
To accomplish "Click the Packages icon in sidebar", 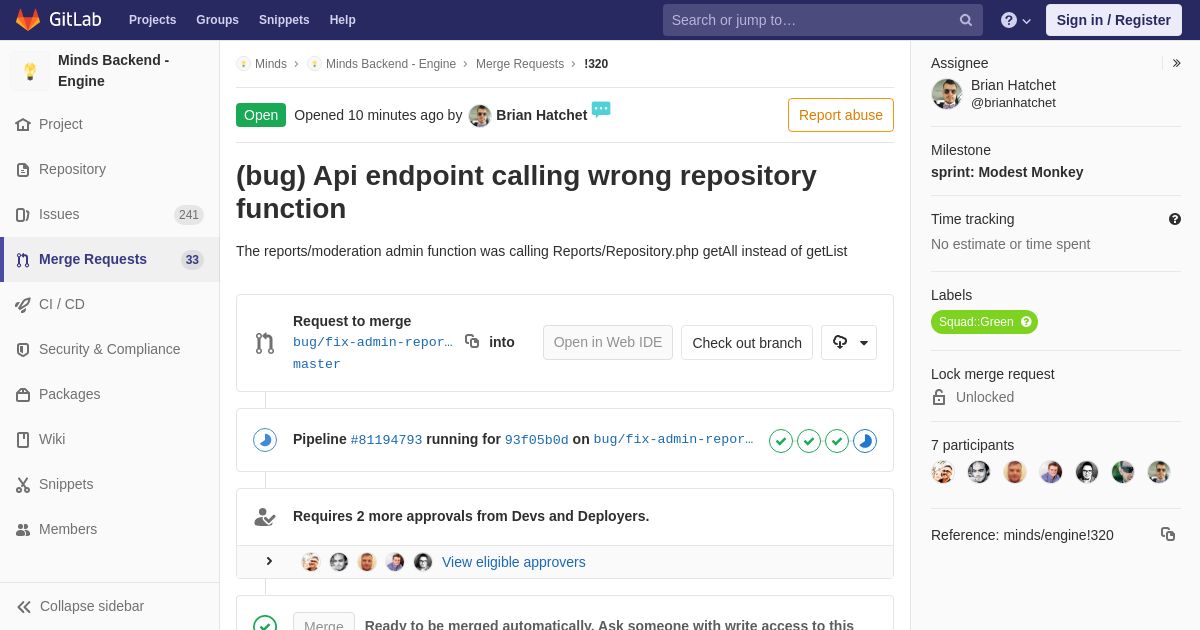I will coord(23,395).
